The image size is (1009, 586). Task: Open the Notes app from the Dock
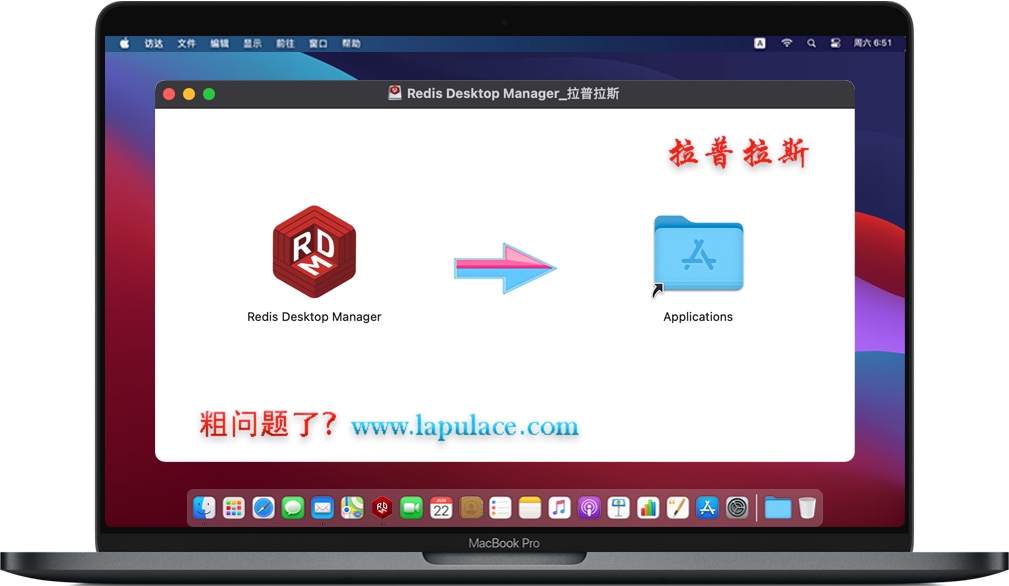(x=530, y=507)
